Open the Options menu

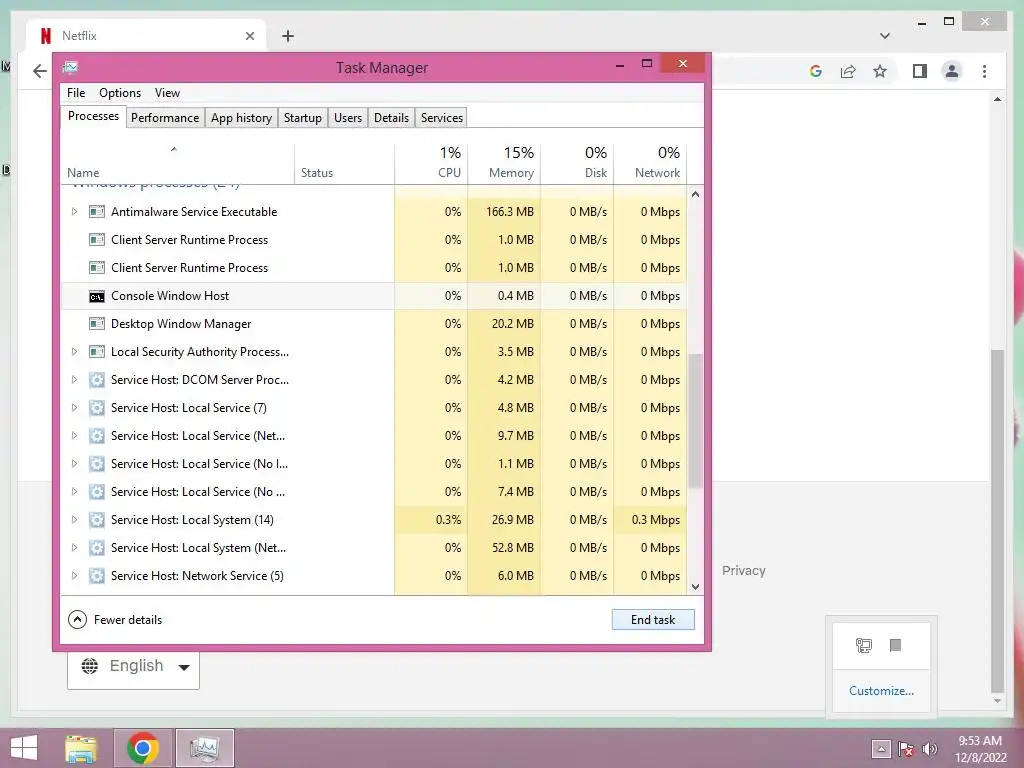120,93
